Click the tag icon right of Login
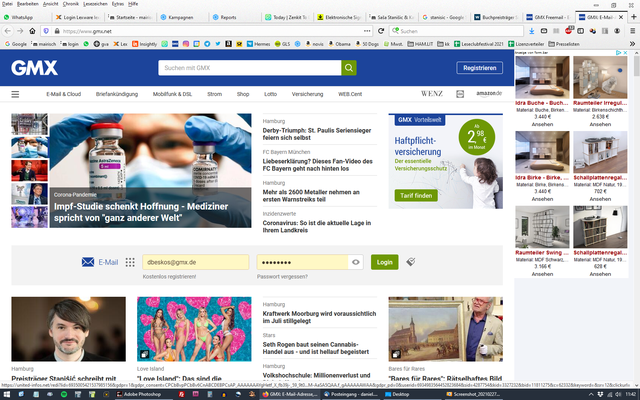This screenshot has height=400, width=640. (x=411, y=262)
